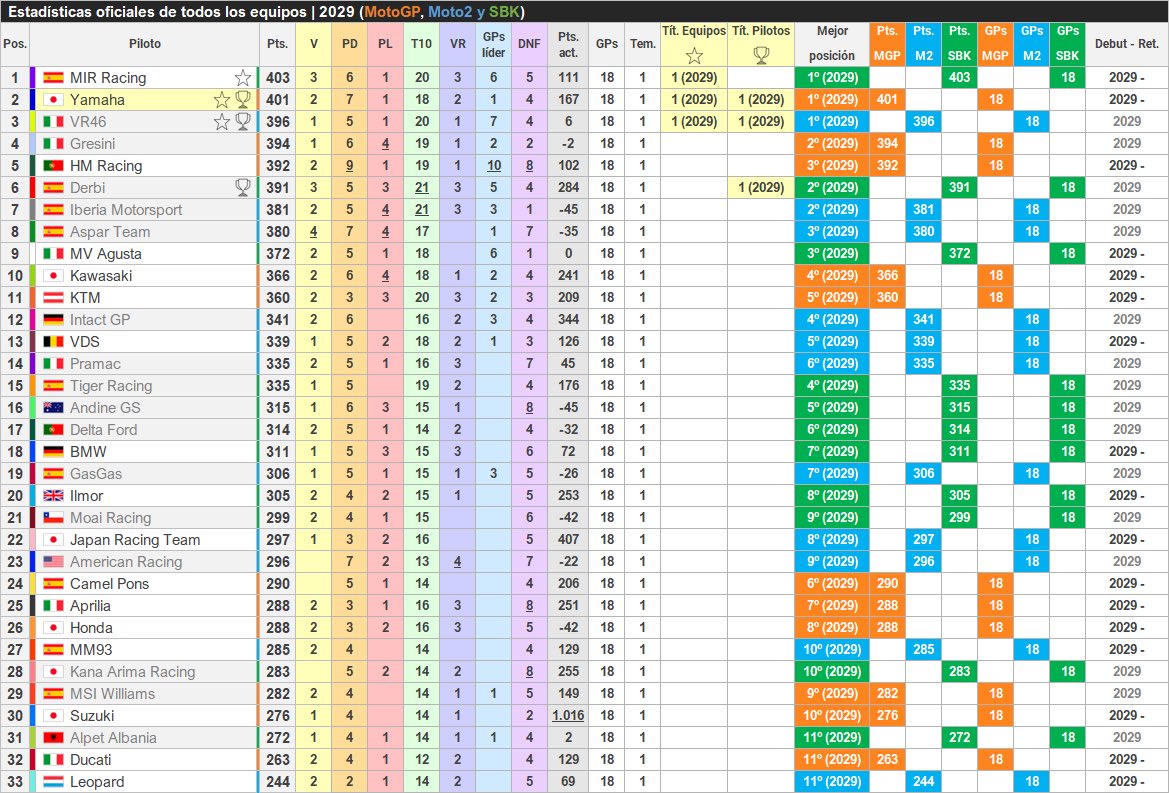Click the Kana Arima Racing team name
This screenshot has height=793, width=1169.
pos(133,672)
